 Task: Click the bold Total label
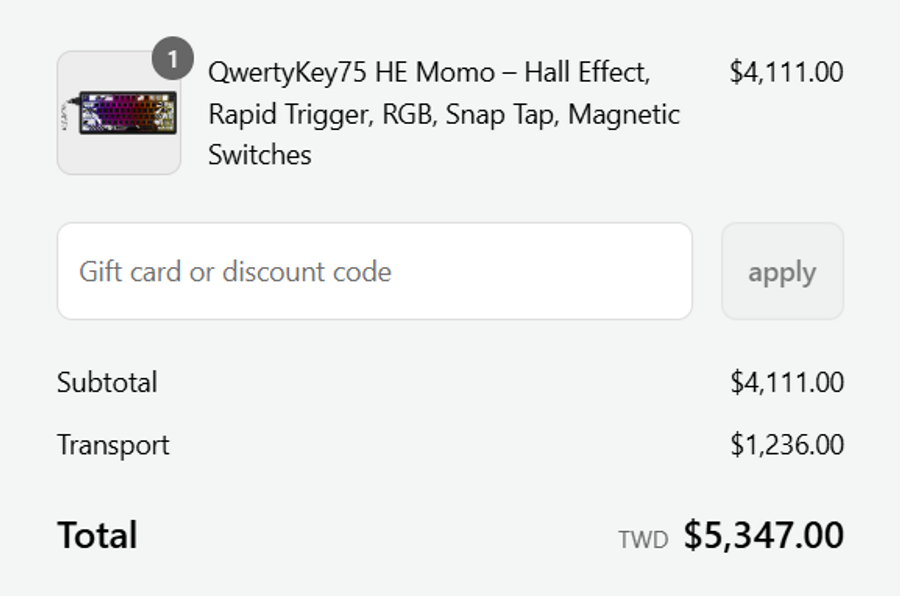click(97, 535)
